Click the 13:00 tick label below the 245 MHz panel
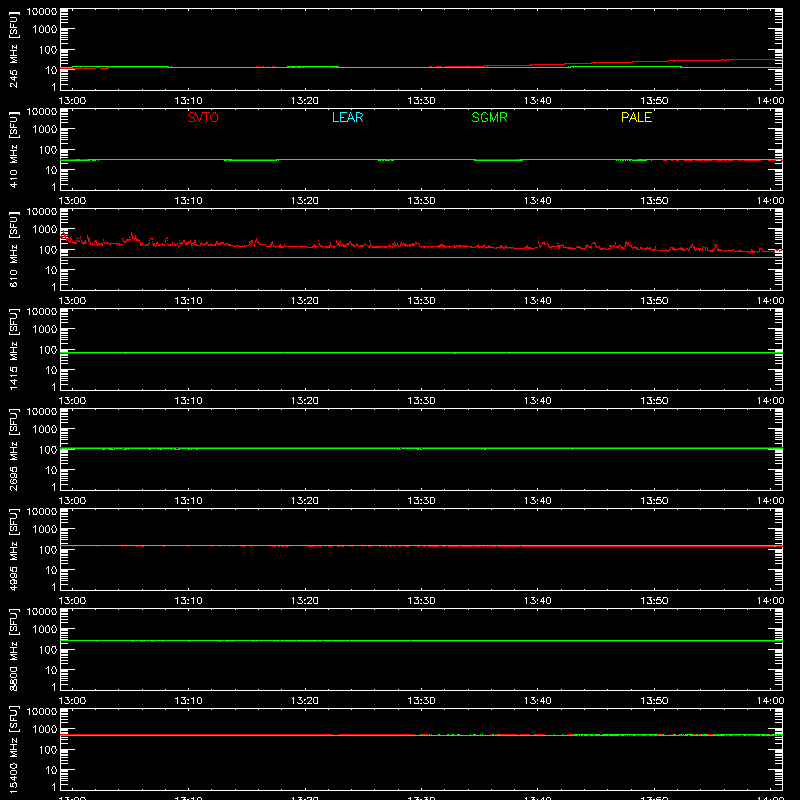 click(72, 101)
